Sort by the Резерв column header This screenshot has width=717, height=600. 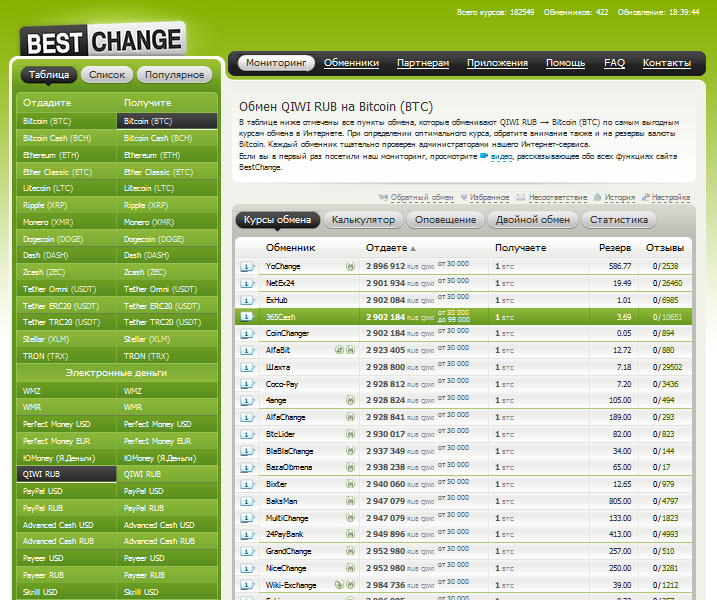coord(615,248)
